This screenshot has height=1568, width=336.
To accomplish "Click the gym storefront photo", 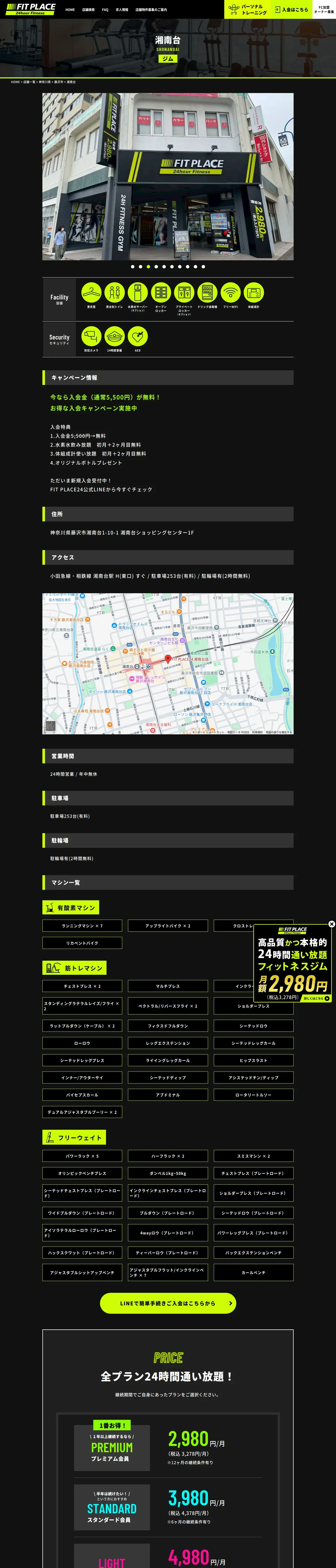I will (168, 176).
